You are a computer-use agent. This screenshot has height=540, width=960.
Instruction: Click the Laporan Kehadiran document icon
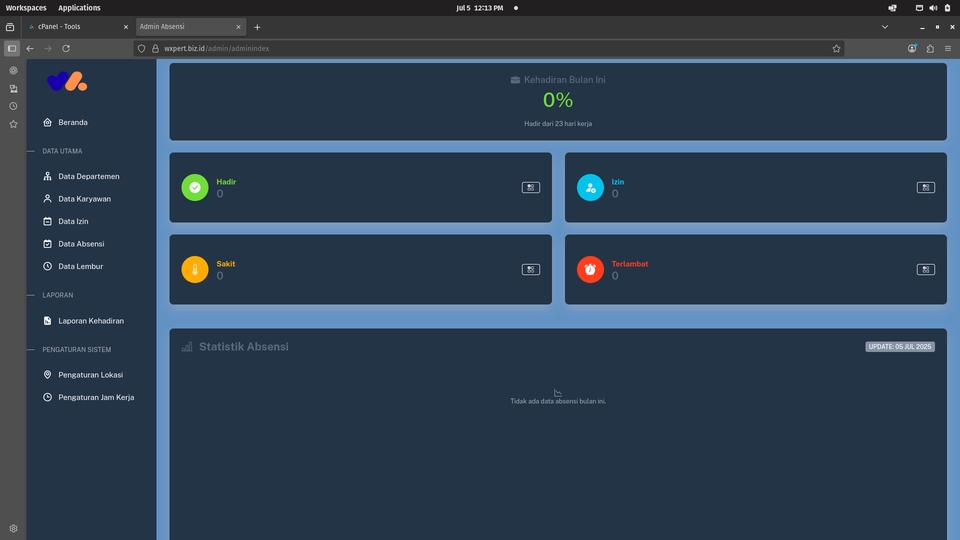(x=47, y=321)
